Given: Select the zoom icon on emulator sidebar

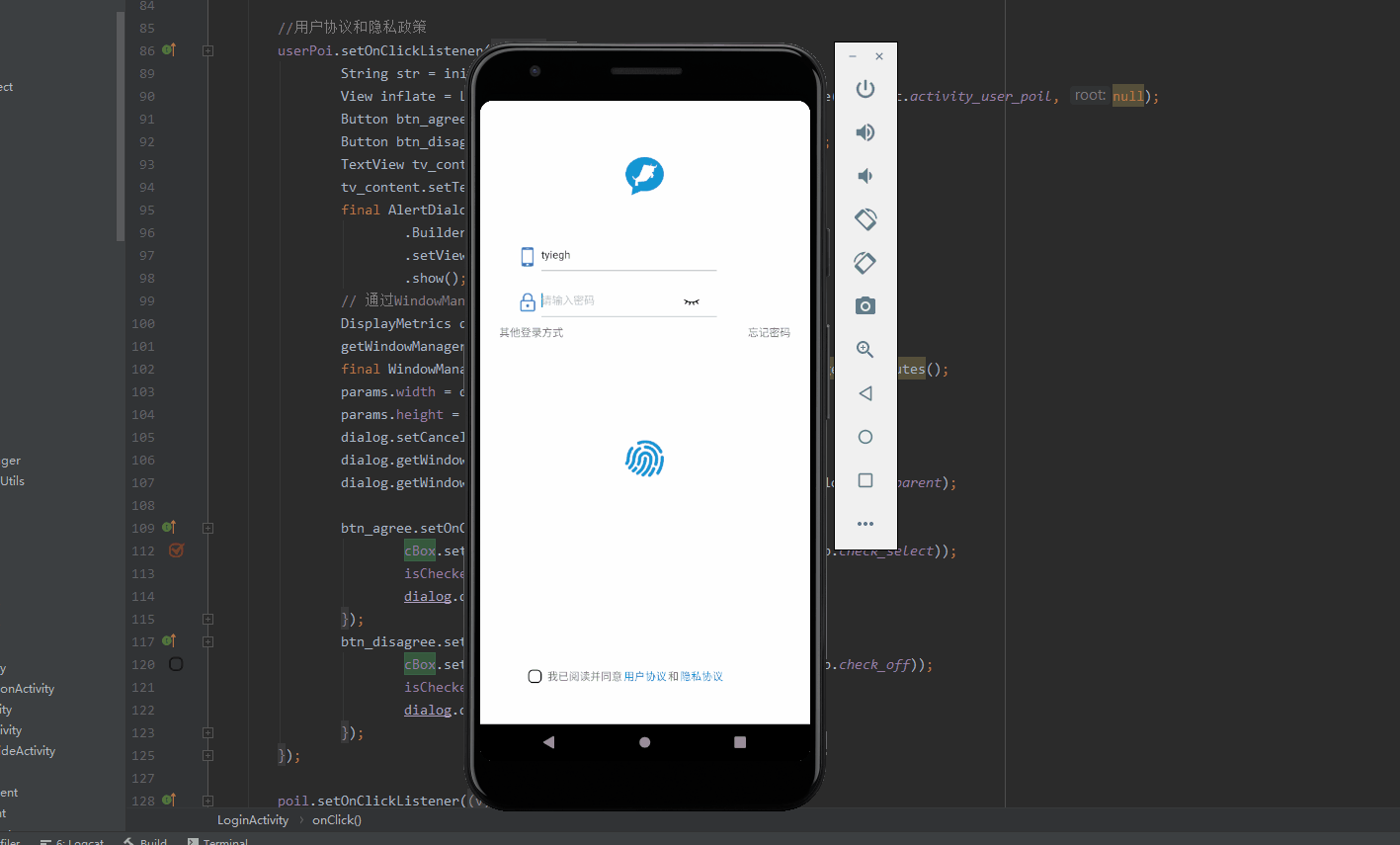Looking at the screenshot, I should point(865,349).
